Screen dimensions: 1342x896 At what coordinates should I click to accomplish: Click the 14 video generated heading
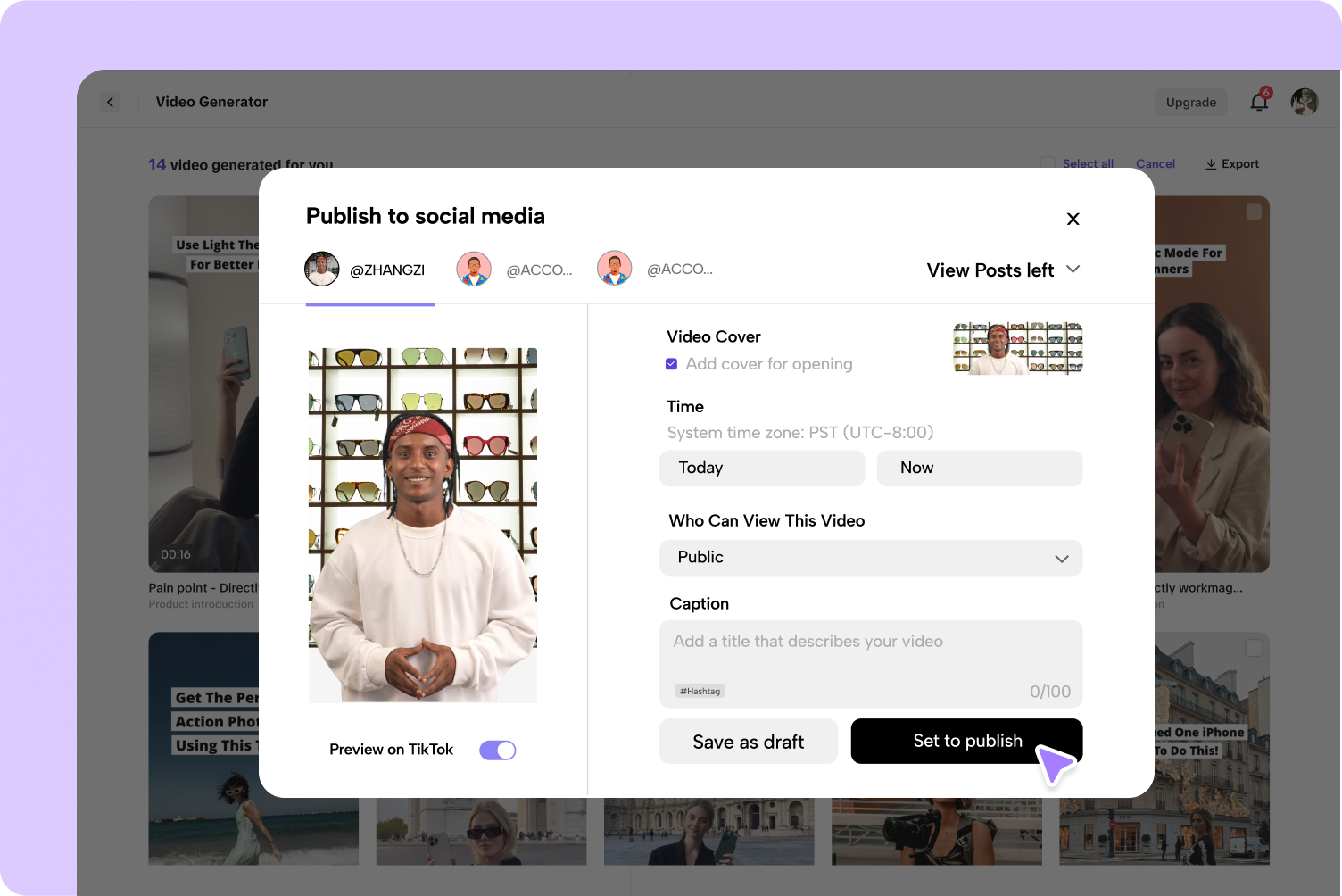(241, 164)
